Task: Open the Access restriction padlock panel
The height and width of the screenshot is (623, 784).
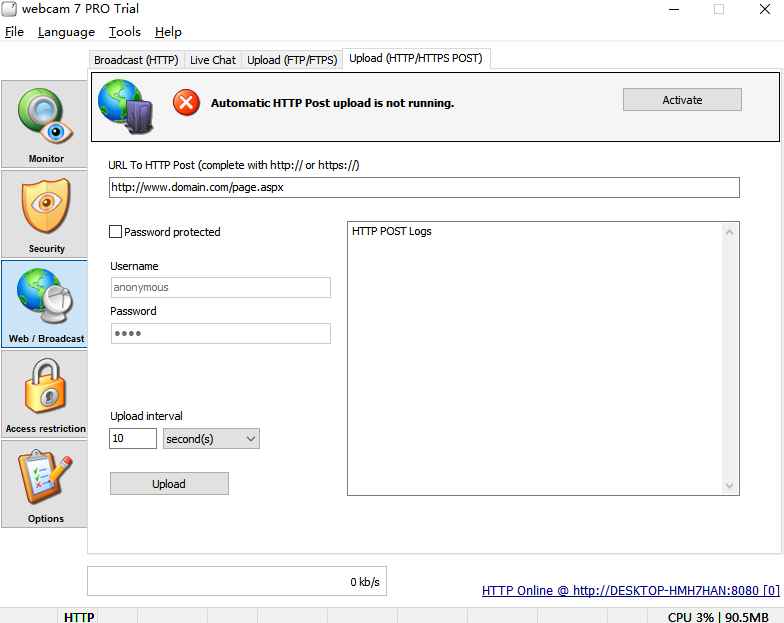Action: pyautogui.click(x=44, y=394)
